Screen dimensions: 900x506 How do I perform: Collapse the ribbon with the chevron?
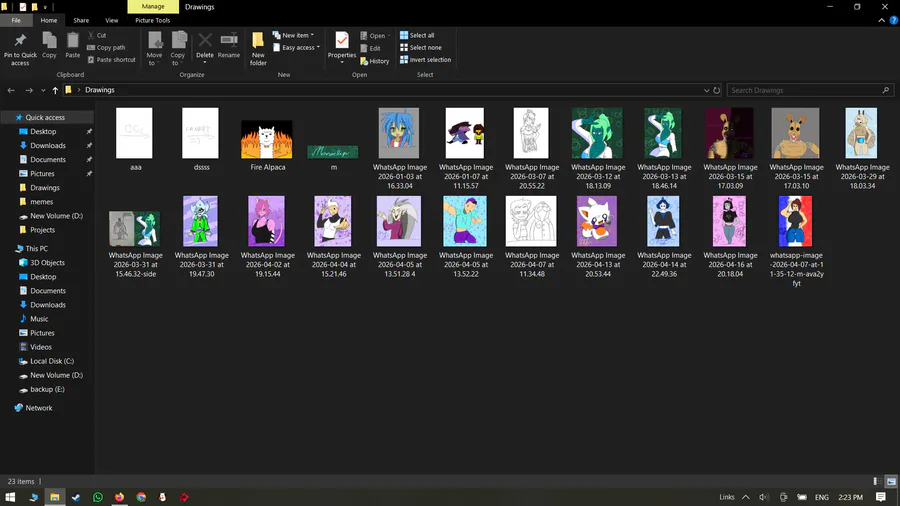(882, 20)
